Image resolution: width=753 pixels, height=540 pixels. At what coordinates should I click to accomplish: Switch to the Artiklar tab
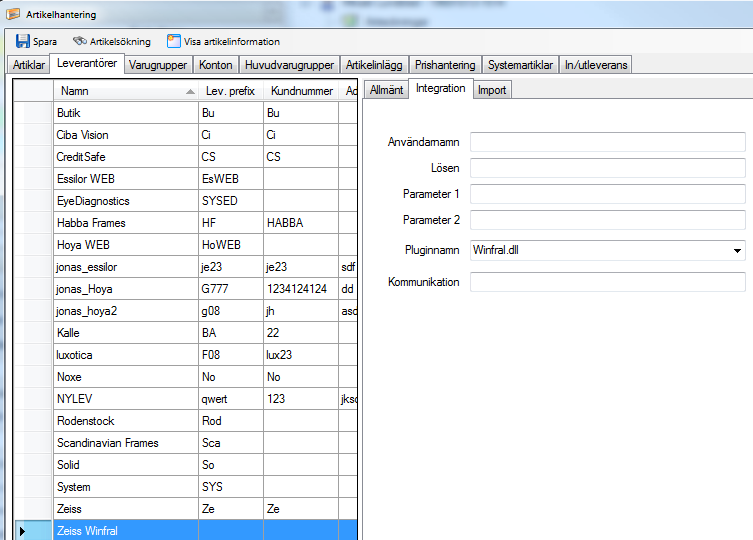[x=28, y=65]
